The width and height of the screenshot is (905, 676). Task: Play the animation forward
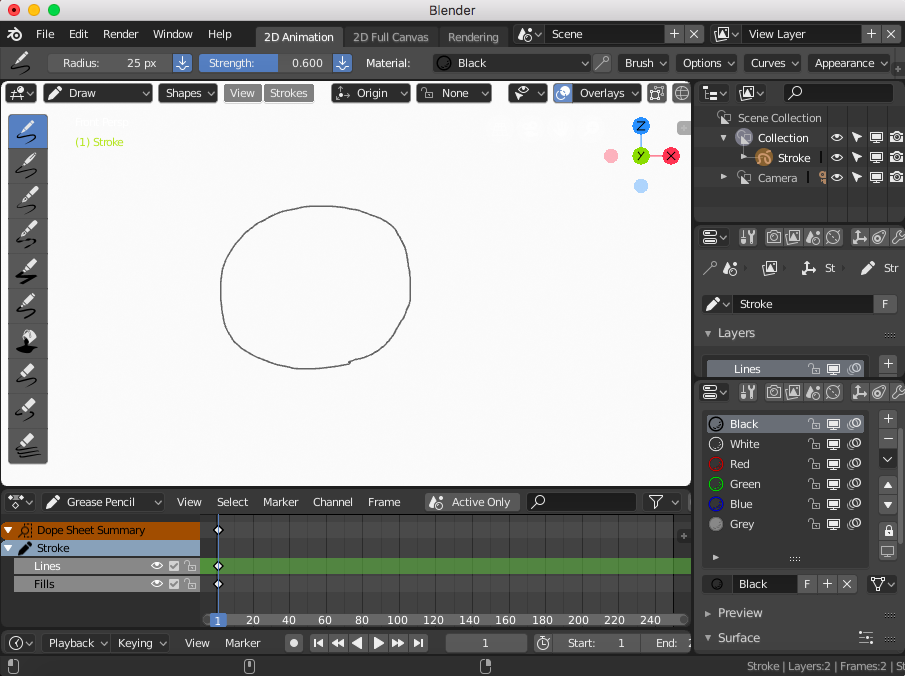click(x=378, y=643)
